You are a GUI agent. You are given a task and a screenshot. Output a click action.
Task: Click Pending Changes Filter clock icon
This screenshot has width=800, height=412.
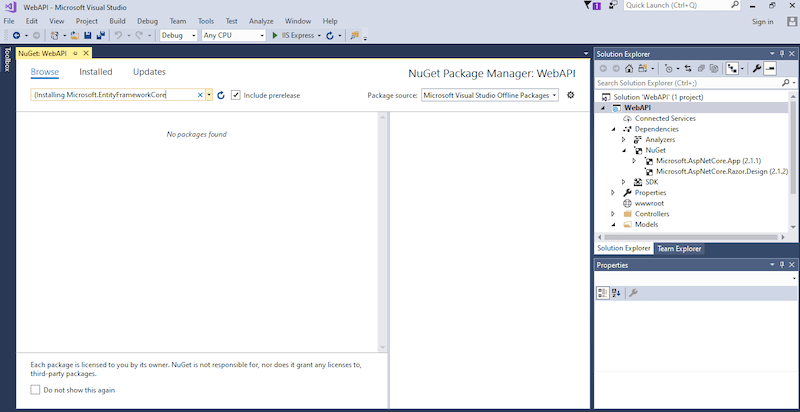click(x=669, y=68)
